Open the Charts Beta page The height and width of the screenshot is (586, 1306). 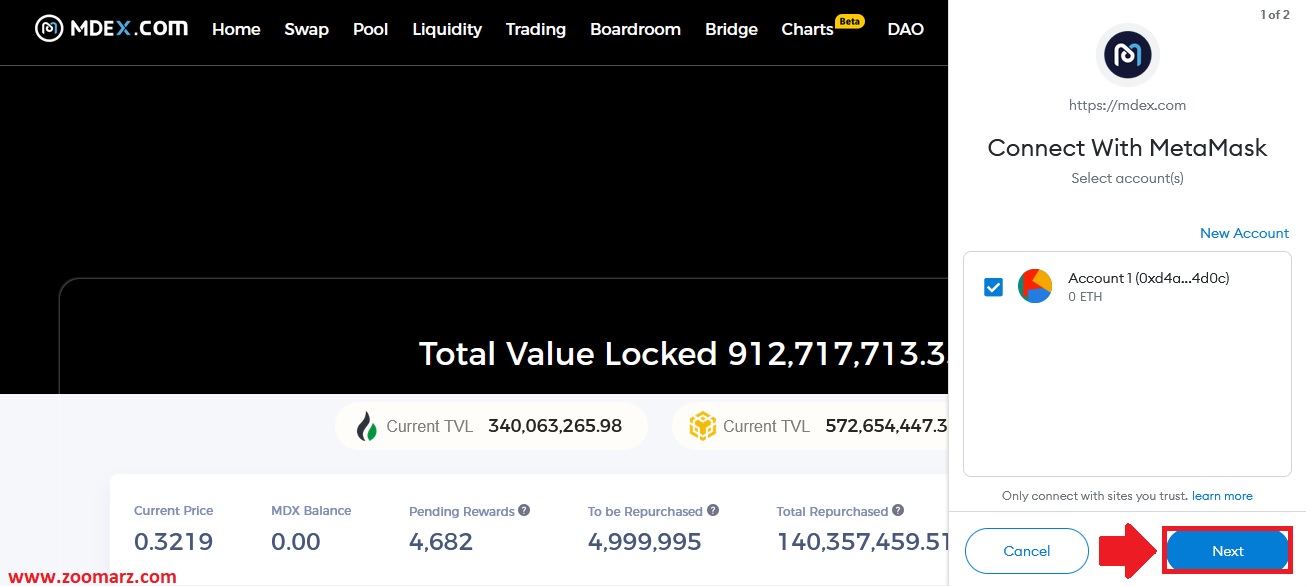point(822,27)
